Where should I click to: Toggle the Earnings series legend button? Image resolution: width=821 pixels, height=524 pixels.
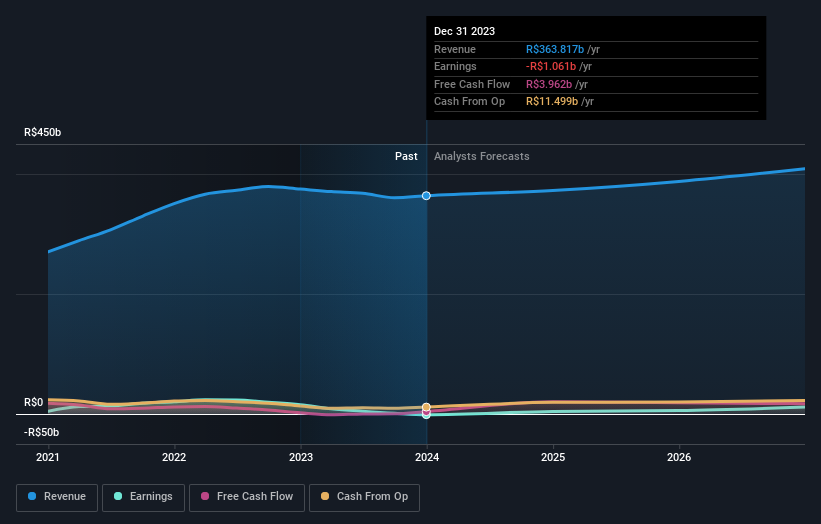coord(143,497)
